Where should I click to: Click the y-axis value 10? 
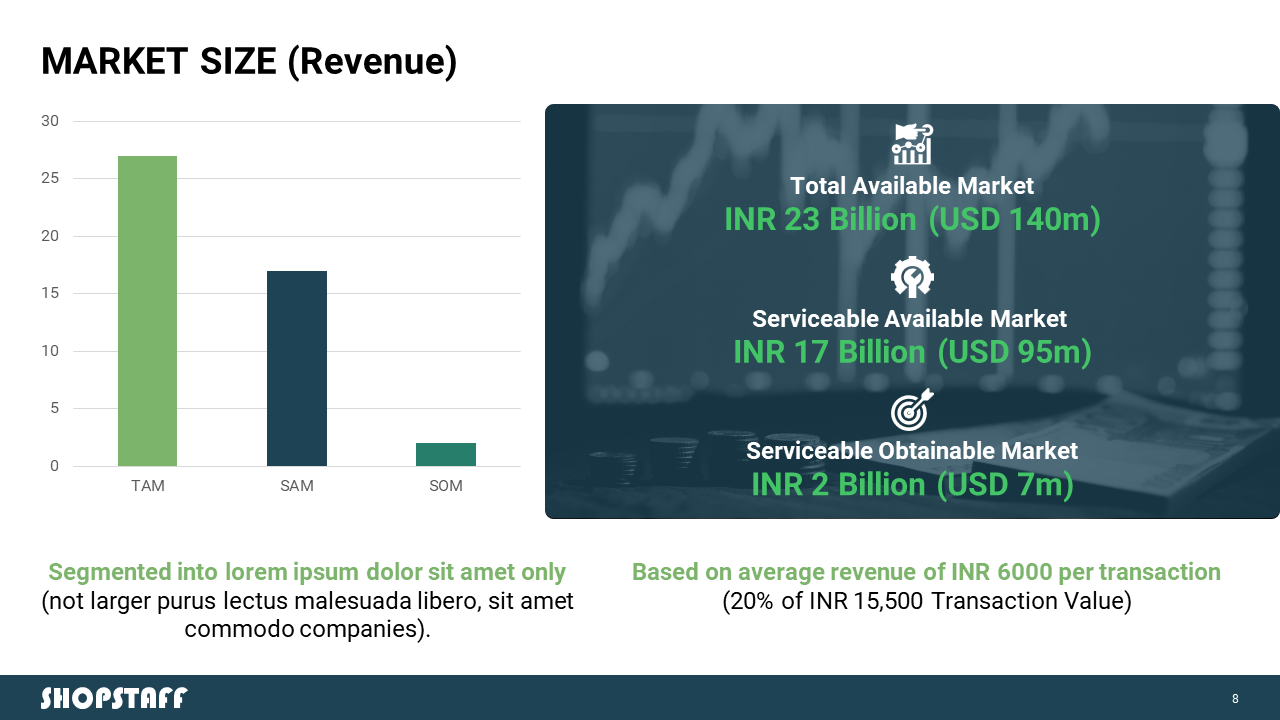pos(50,351)
